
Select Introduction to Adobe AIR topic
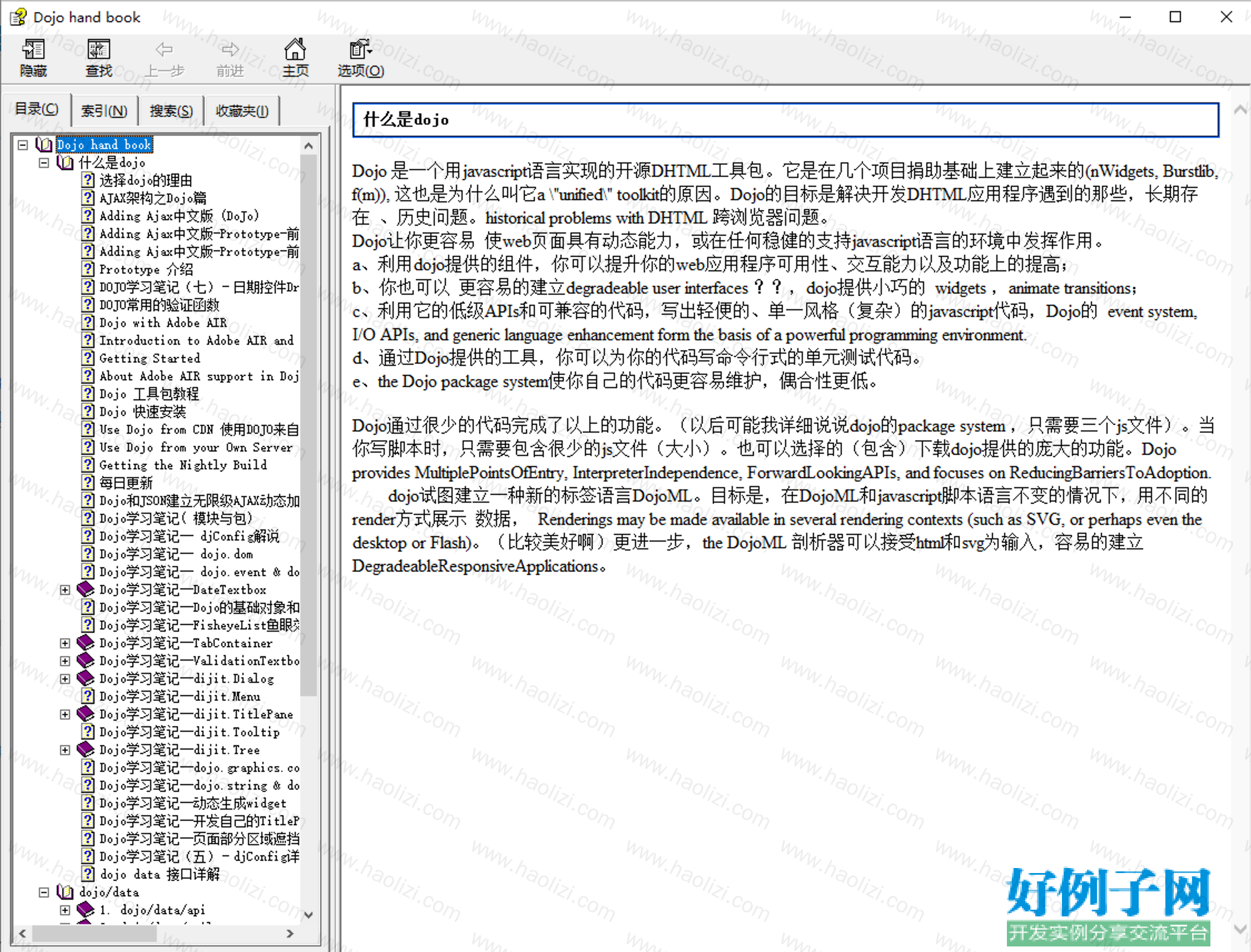197,340
